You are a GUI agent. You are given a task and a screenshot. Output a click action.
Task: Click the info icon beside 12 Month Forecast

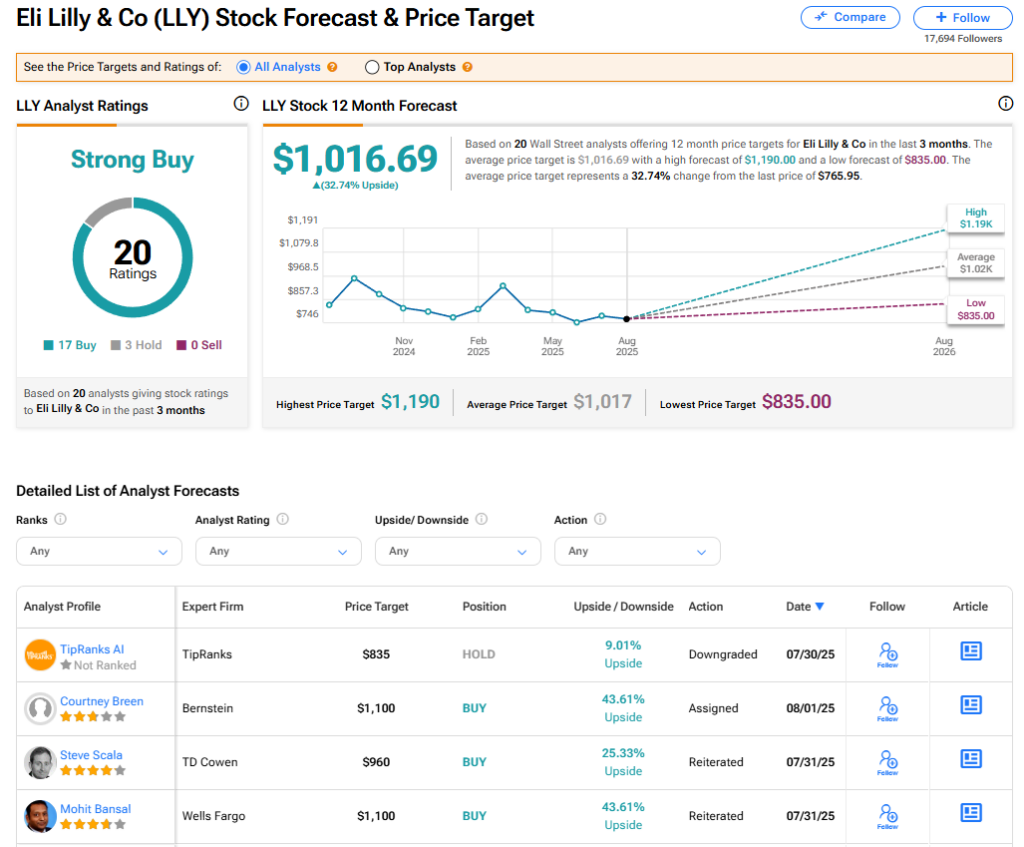(1006, 104)
